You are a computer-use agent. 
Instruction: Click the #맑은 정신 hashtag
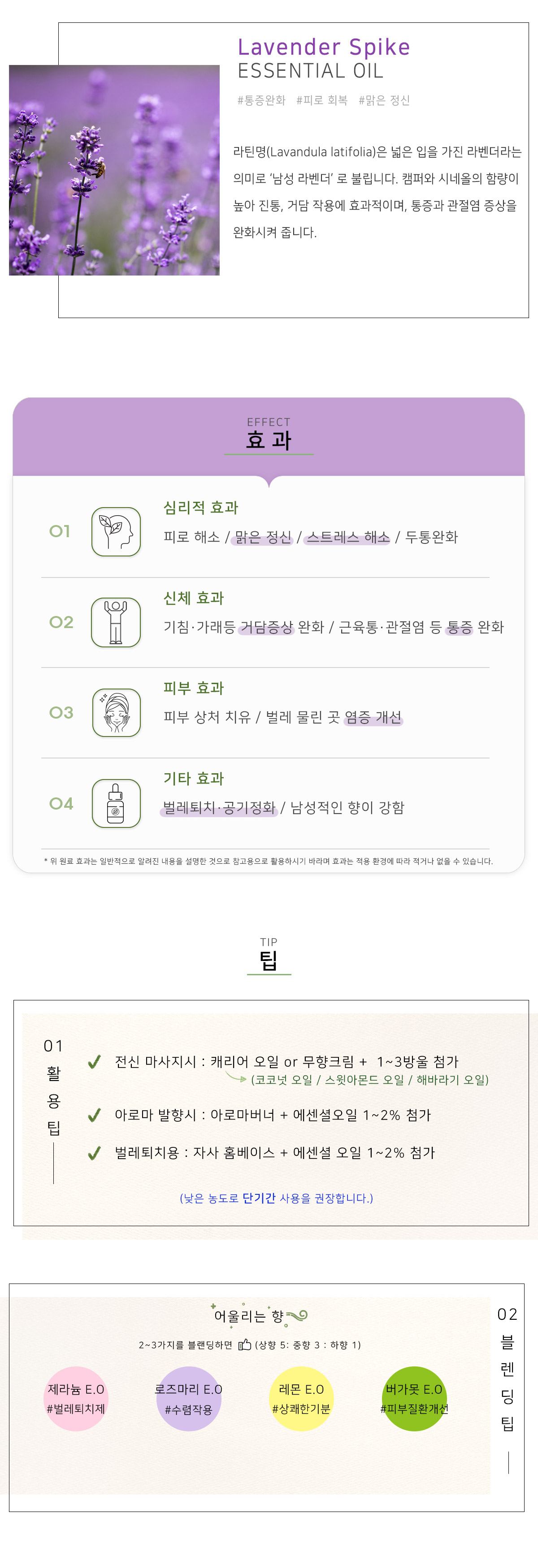(384, 100)
